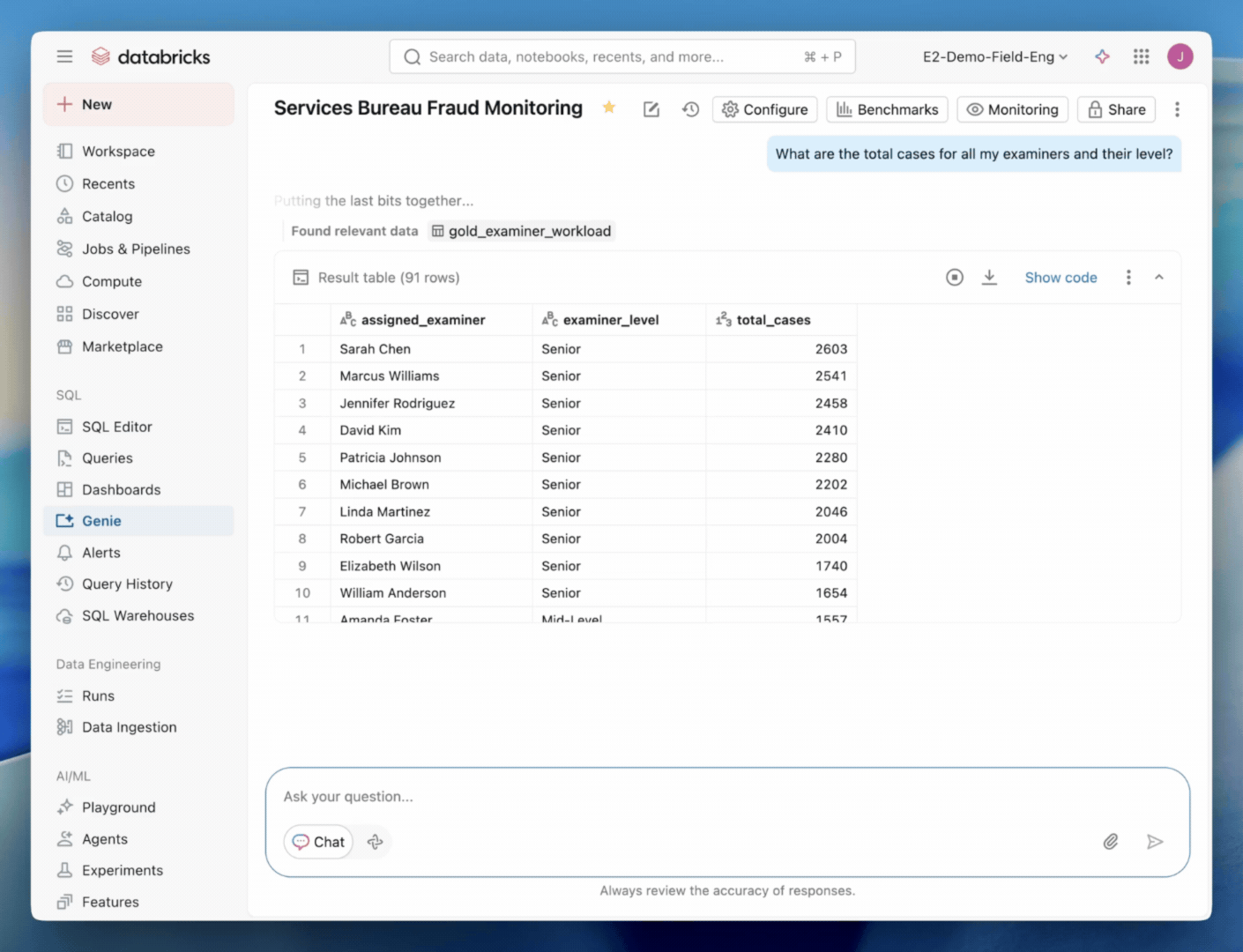Open the result table three-dot menu
1243x952 pixels.
click(x=1128, y=277)
